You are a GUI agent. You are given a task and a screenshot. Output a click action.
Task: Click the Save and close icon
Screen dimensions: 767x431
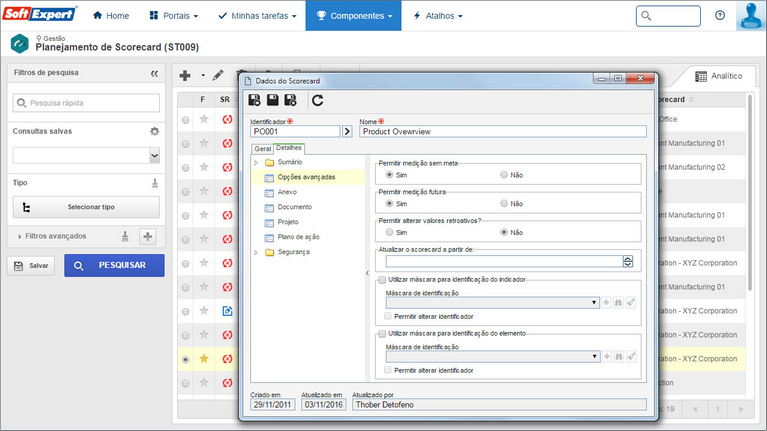[x=291, y=100]
